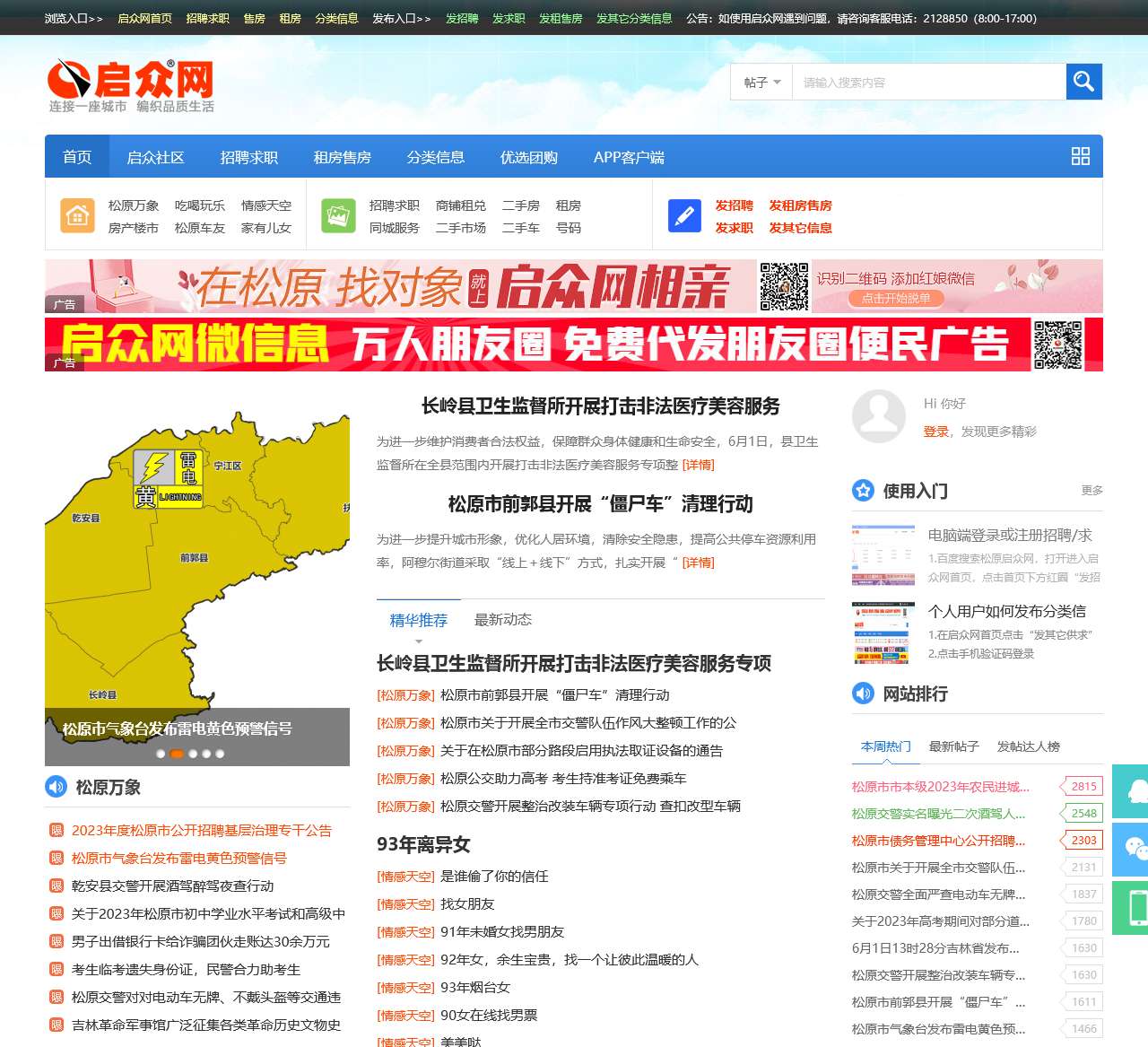Click 更多 next to 使用入门
The image size is (1148, 1047).
click(1091, 490)
